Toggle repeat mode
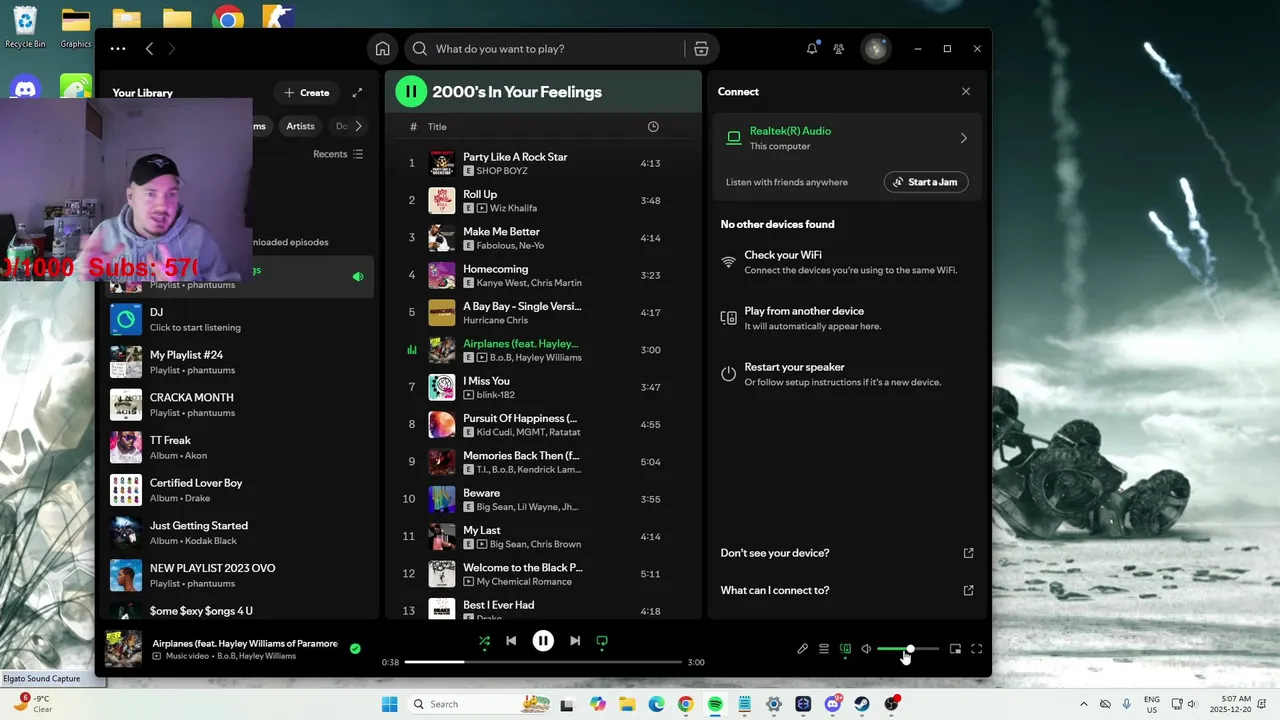This screenshot has height=720, width=1280. click(x=602, y=641)
